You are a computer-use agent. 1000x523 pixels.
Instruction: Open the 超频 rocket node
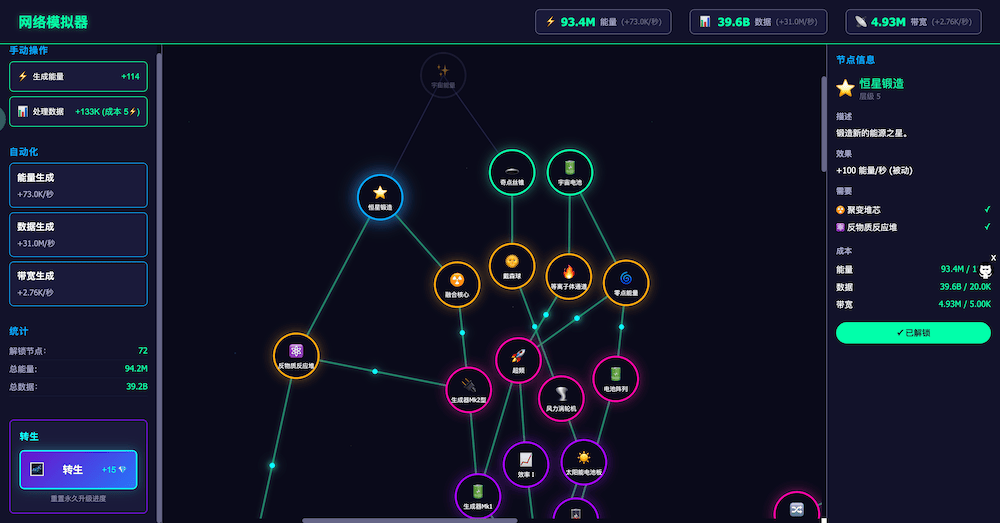click(518, 359)
